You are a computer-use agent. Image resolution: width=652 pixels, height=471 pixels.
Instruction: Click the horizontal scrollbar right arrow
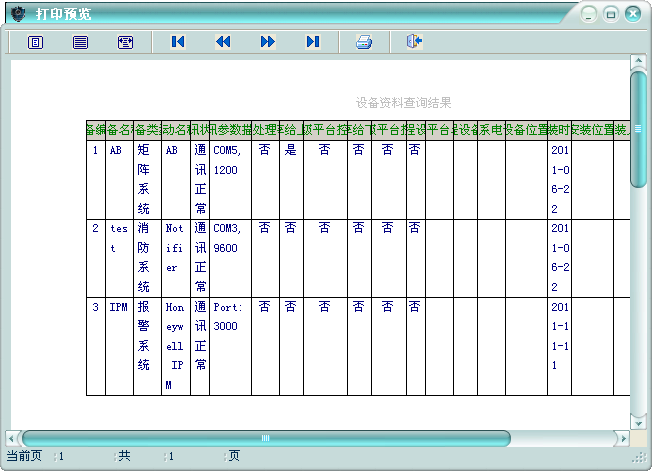coord(624,438)
